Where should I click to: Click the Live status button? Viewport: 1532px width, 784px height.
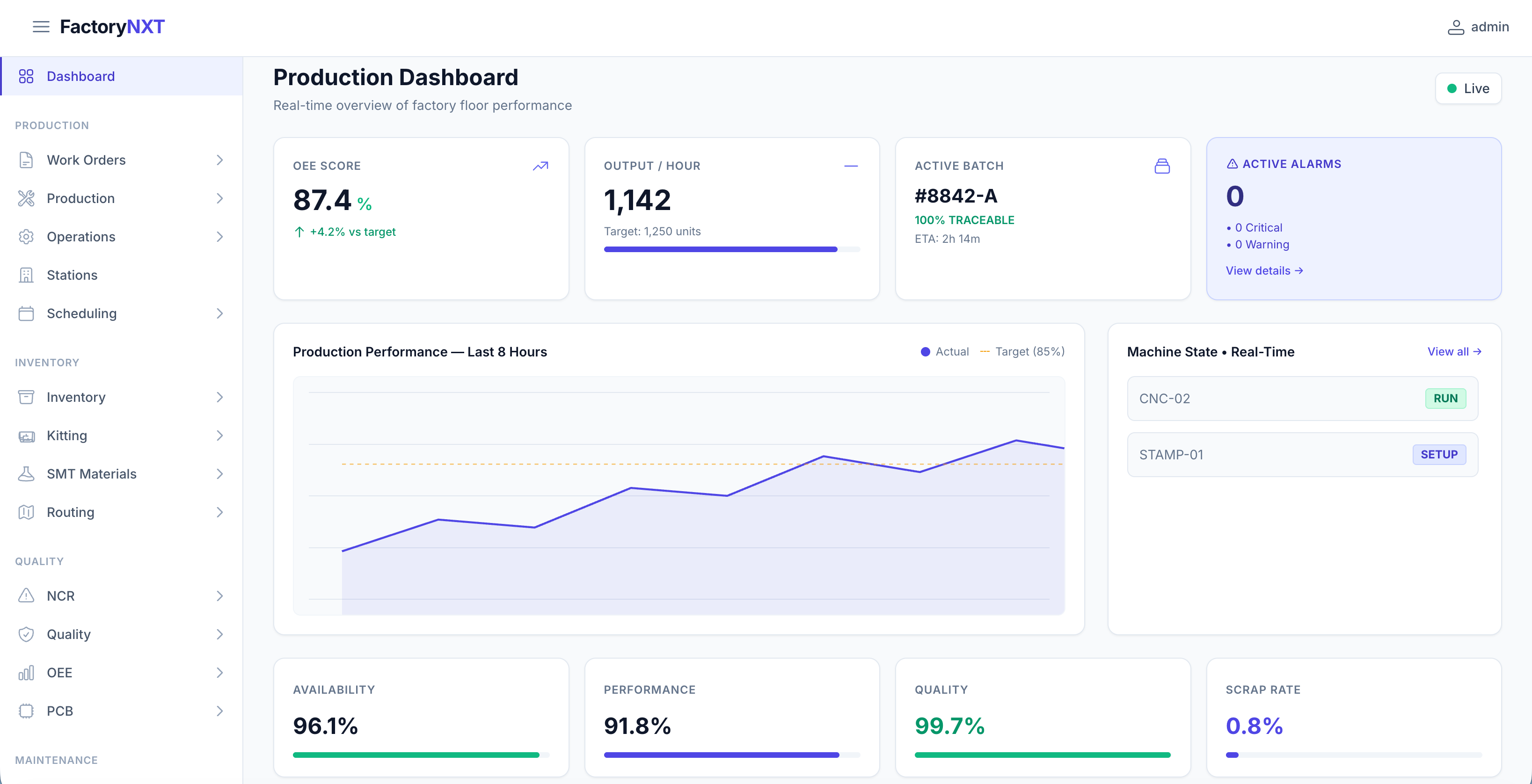[x=1468, y=88]
